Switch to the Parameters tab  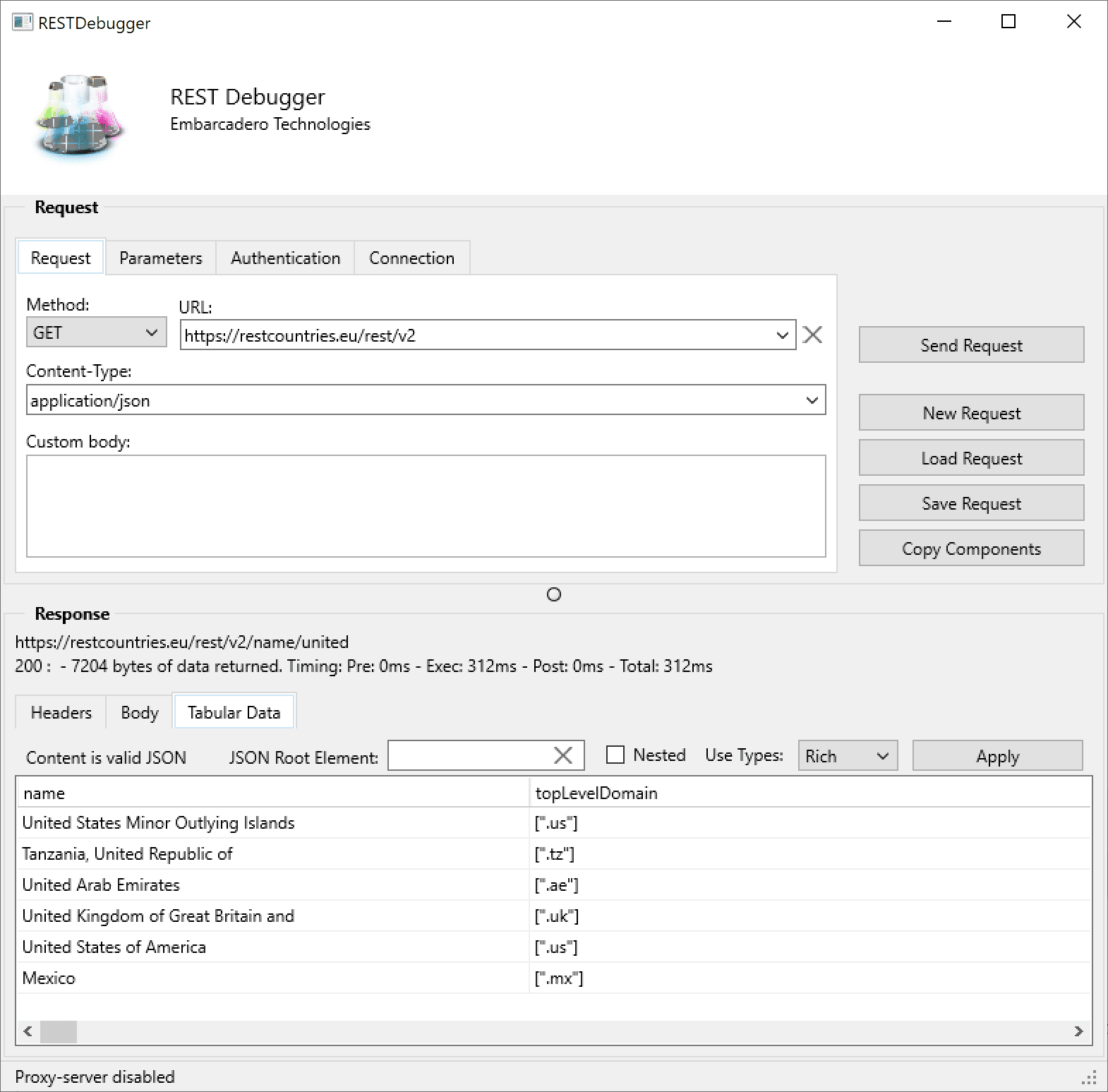click(x=161, y=258)
